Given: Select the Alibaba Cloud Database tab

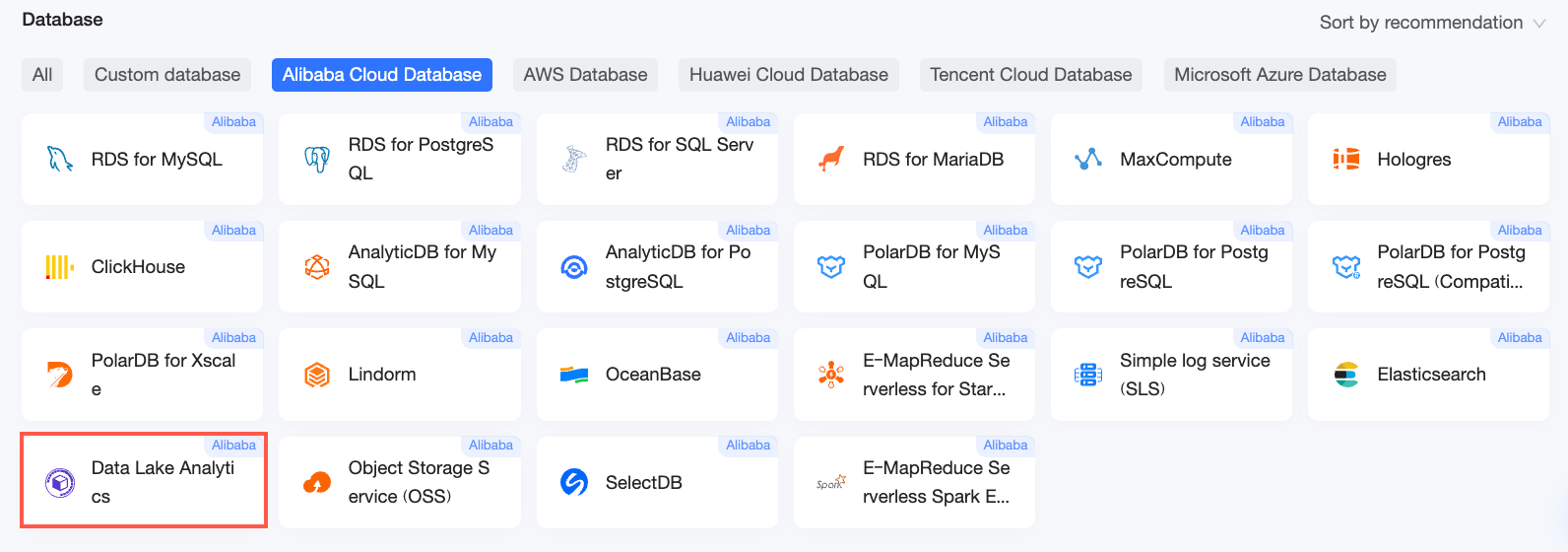Looking at the screenshot, I should click(382, 75).
